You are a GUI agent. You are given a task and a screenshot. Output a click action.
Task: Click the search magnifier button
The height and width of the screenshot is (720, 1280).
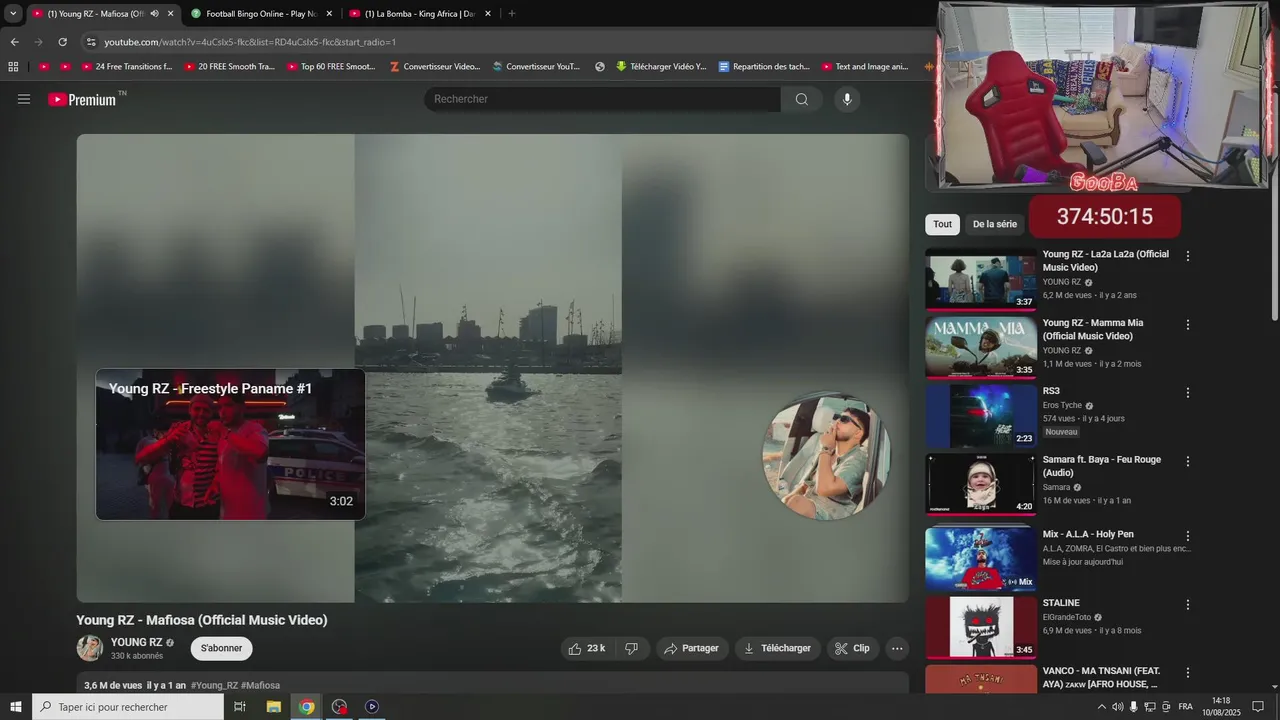[801, 99]
